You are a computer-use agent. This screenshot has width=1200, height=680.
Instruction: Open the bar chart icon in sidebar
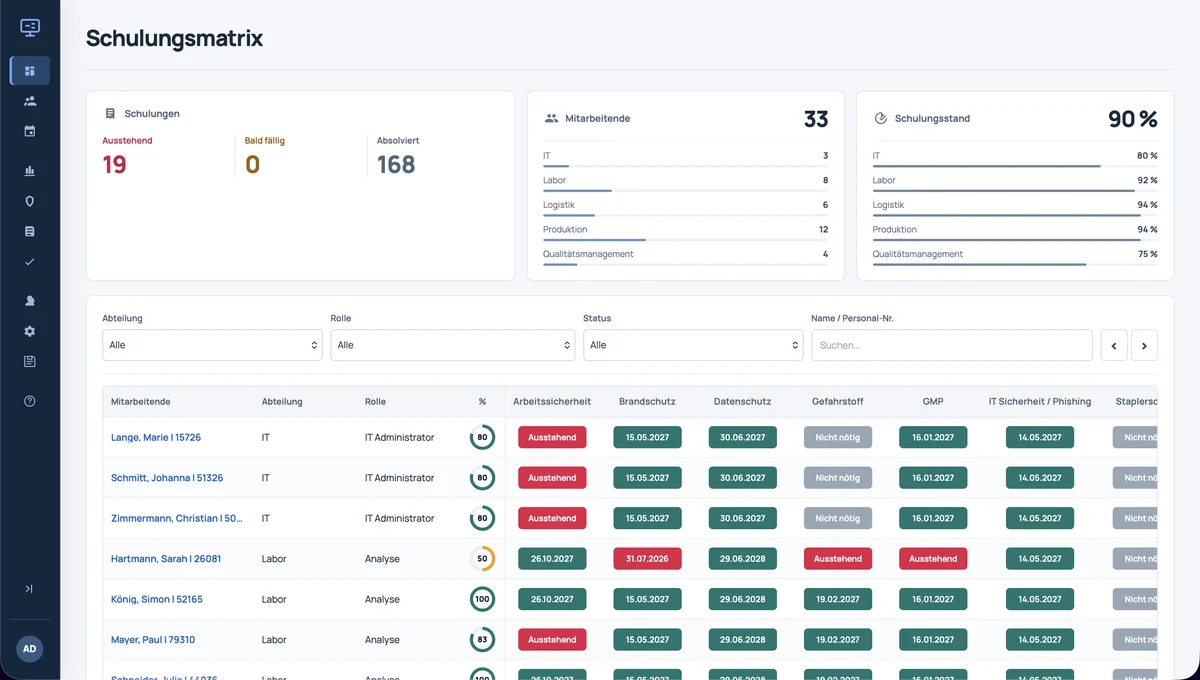(x=30, y=171)
